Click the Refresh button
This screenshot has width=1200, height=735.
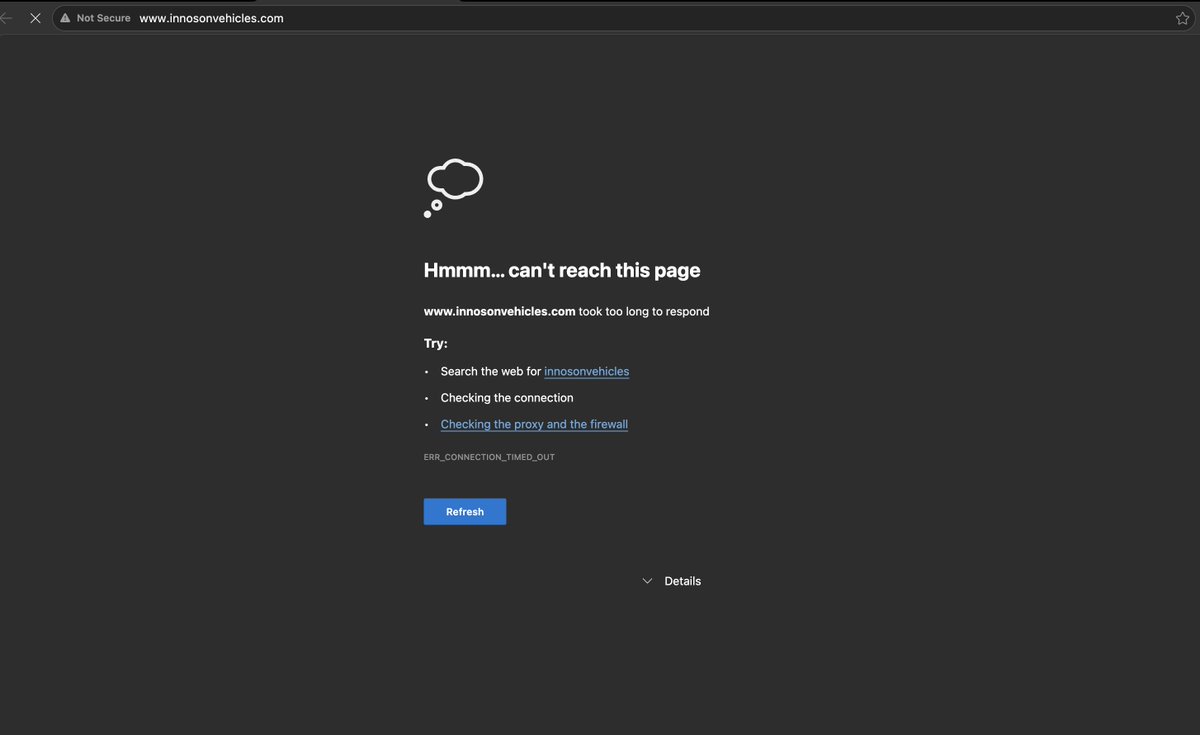pyautogui.click(x=465, y=512)
